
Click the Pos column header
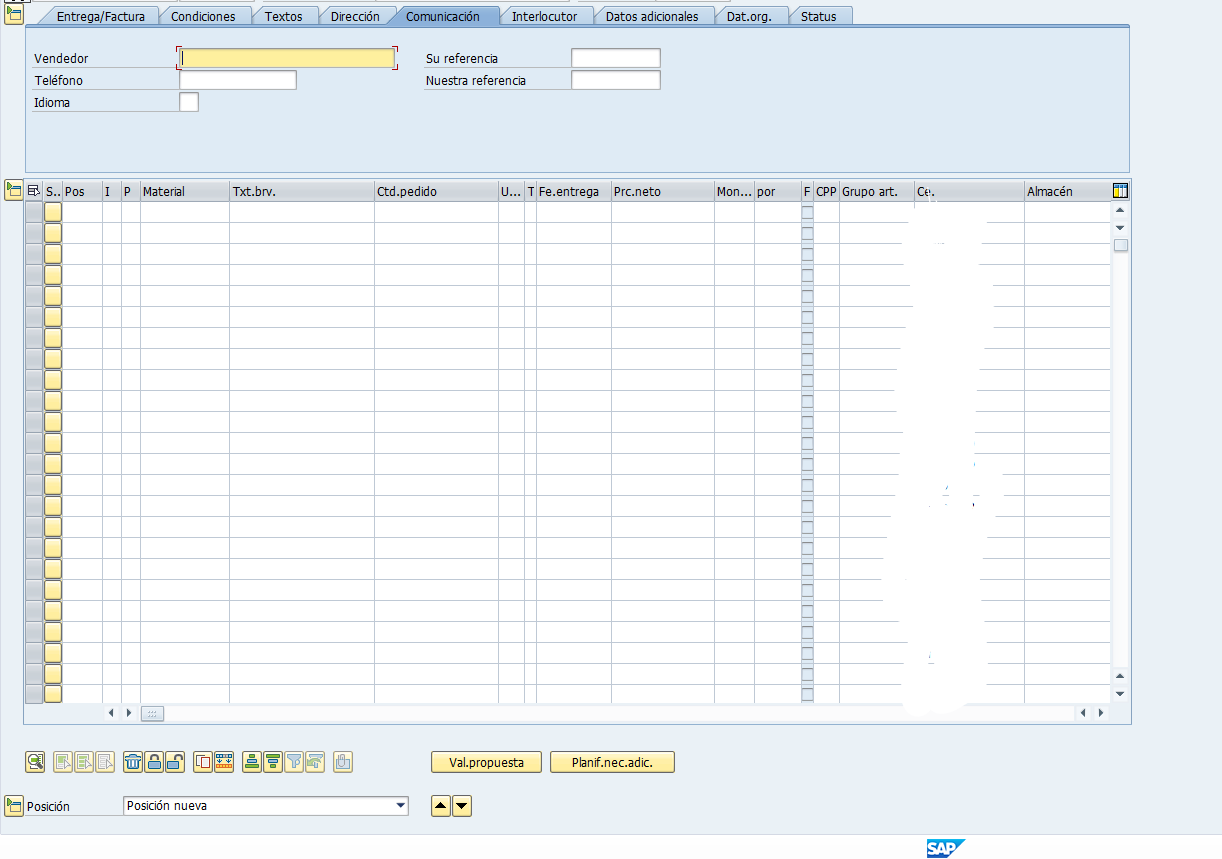tap(82, 191)
